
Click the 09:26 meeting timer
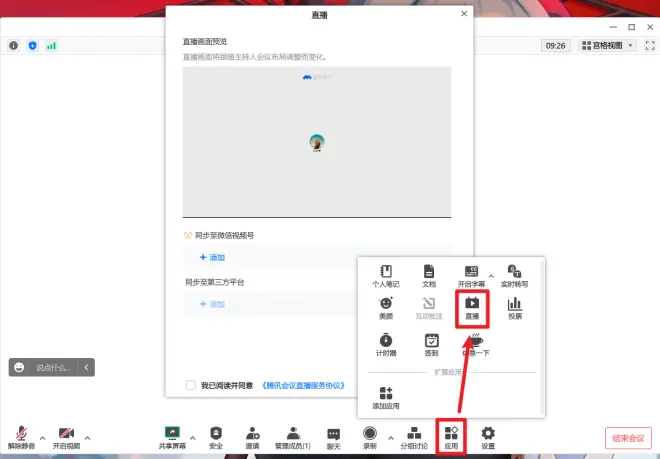pyautogui.click(x=555, y=45)
